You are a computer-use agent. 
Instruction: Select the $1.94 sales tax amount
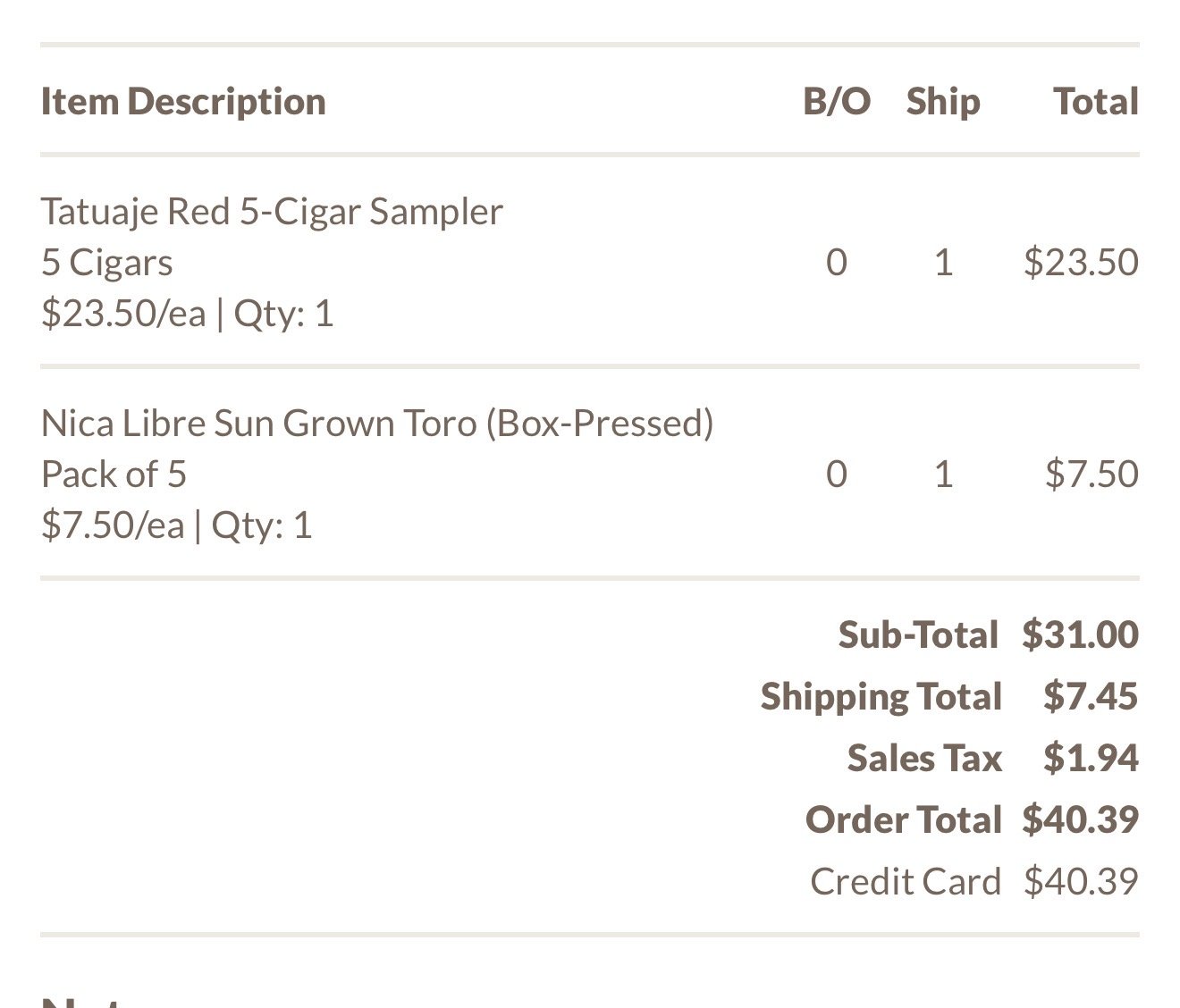[x=1091, y=758]
